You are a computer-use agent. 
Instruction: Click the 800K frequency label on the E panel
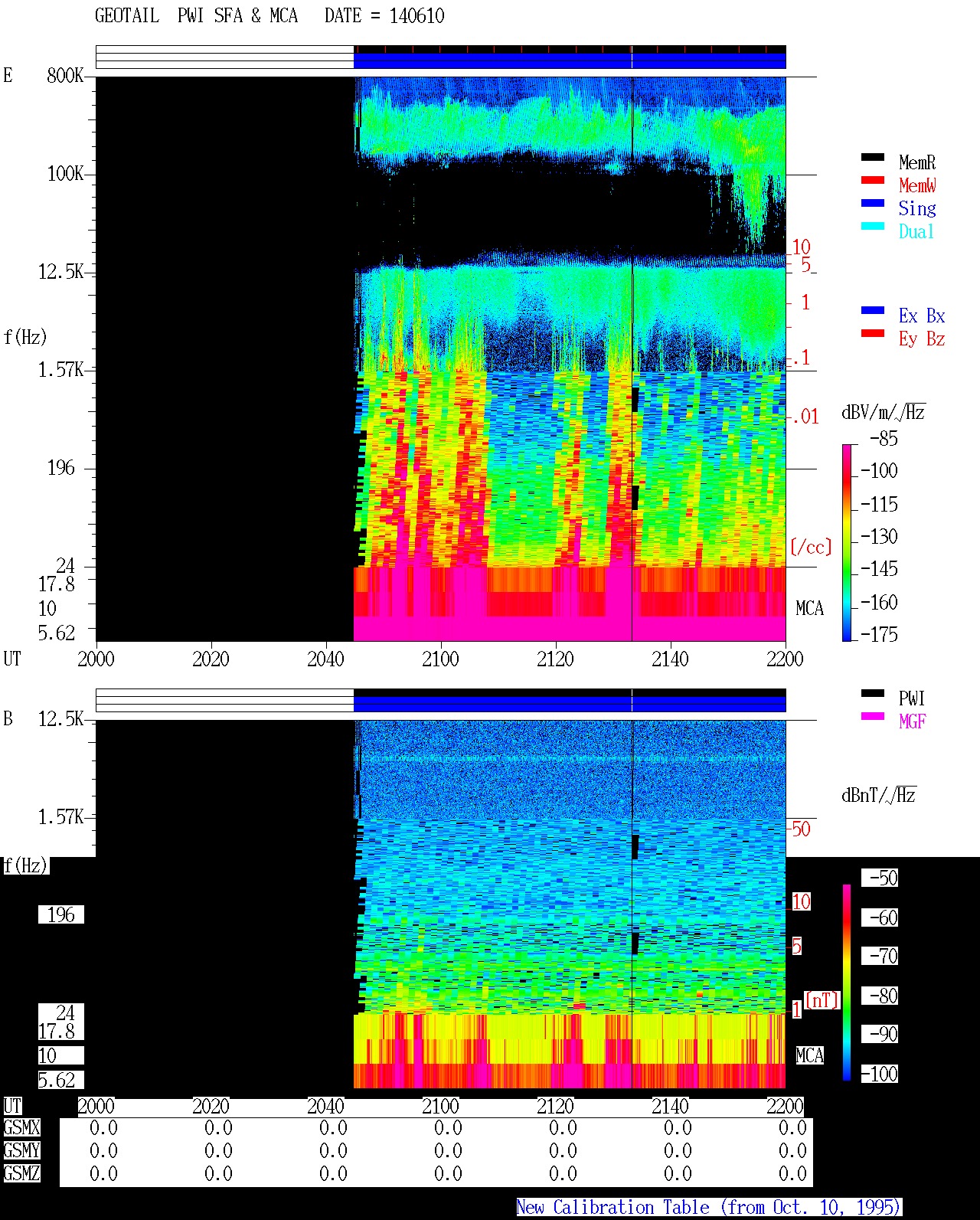point(65,75)
